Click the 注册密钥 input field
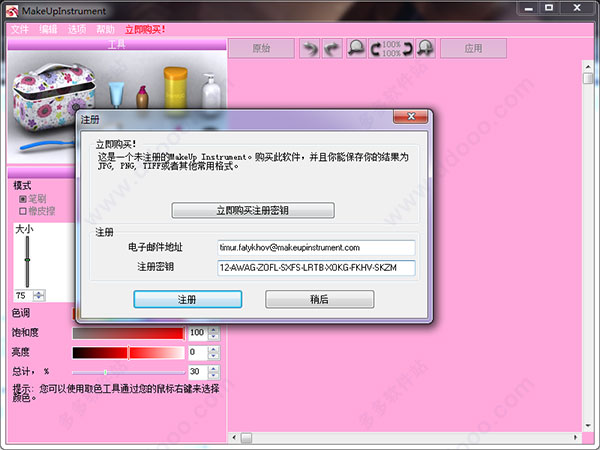The height and width of the screenshot is (450, 600). click(x=316, y=268)
